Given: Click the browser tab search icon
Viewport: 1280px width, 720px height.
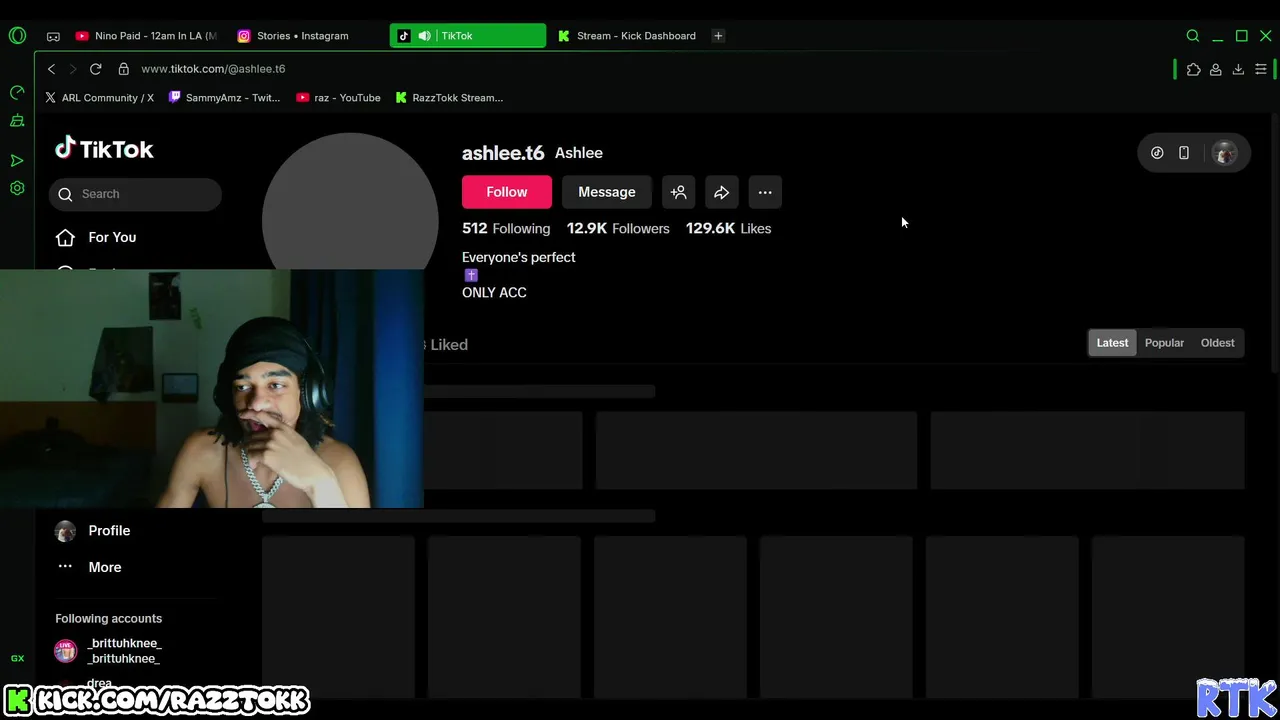Looking at the screenshot, I should (1193, 36).
